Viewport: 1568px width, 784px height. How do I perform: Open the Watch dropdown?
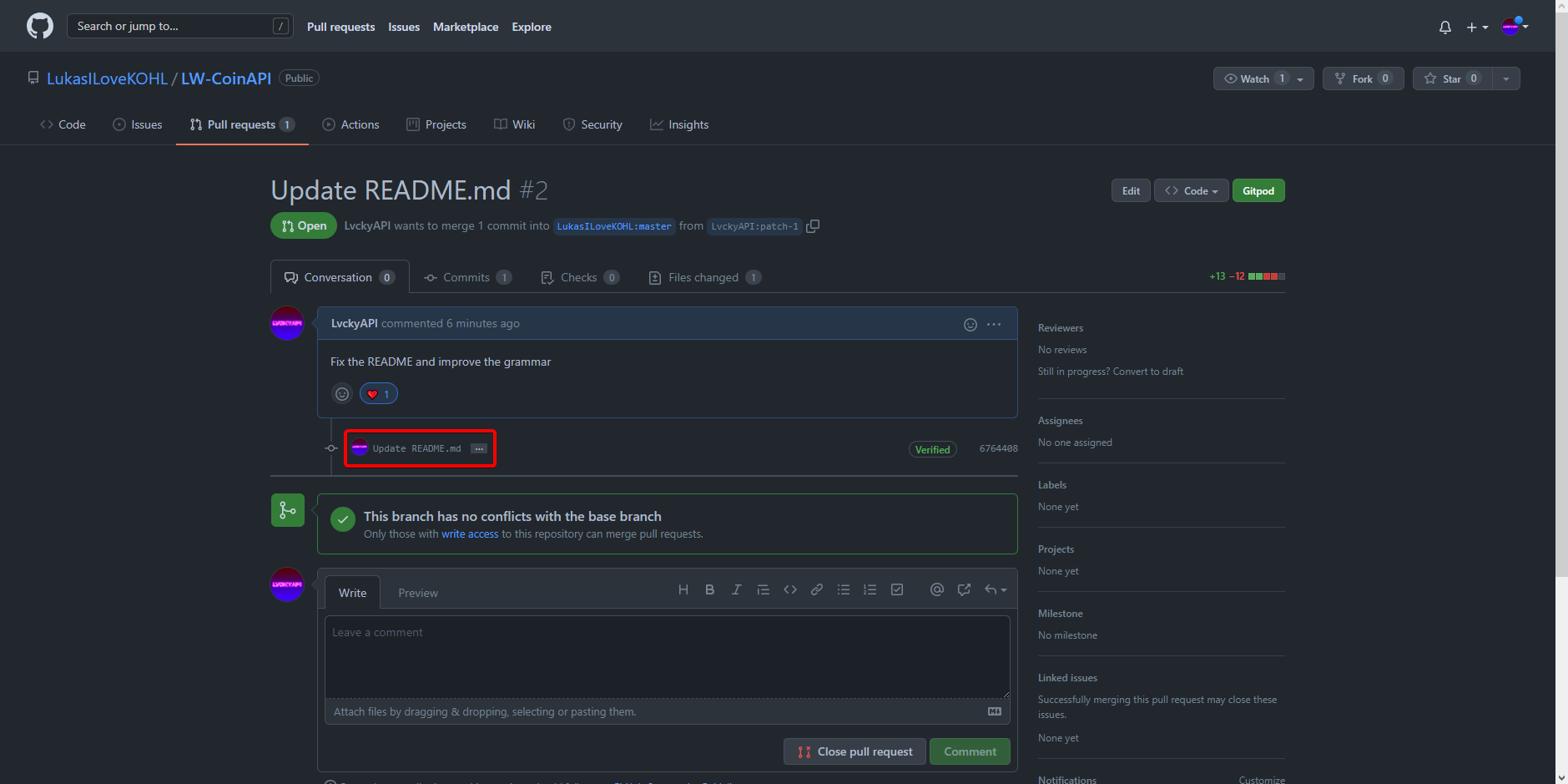1263,78
